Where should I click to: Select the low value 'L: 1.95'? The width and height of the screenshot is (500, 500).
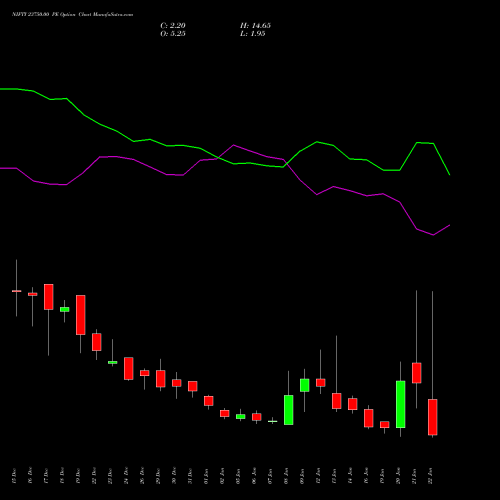pos(253,34)
